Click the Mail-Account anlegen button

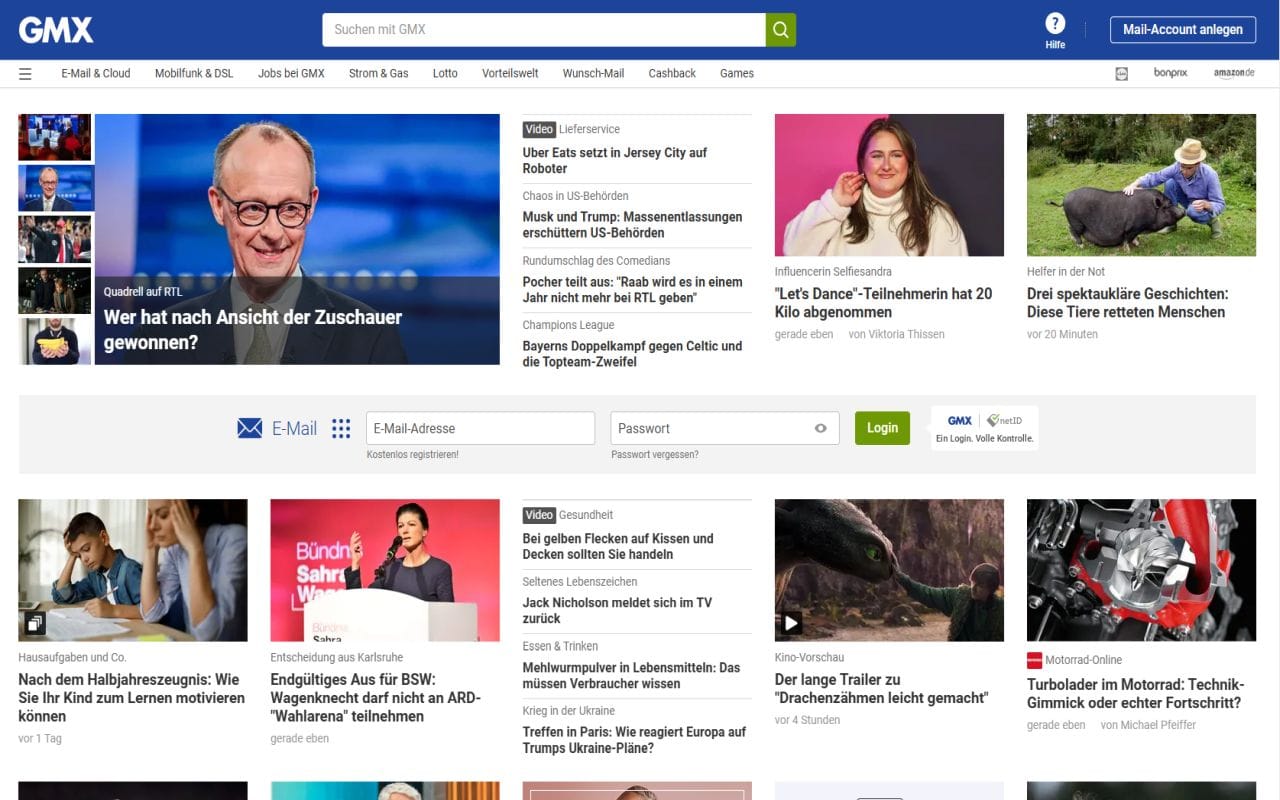[x=1182, y=30]
